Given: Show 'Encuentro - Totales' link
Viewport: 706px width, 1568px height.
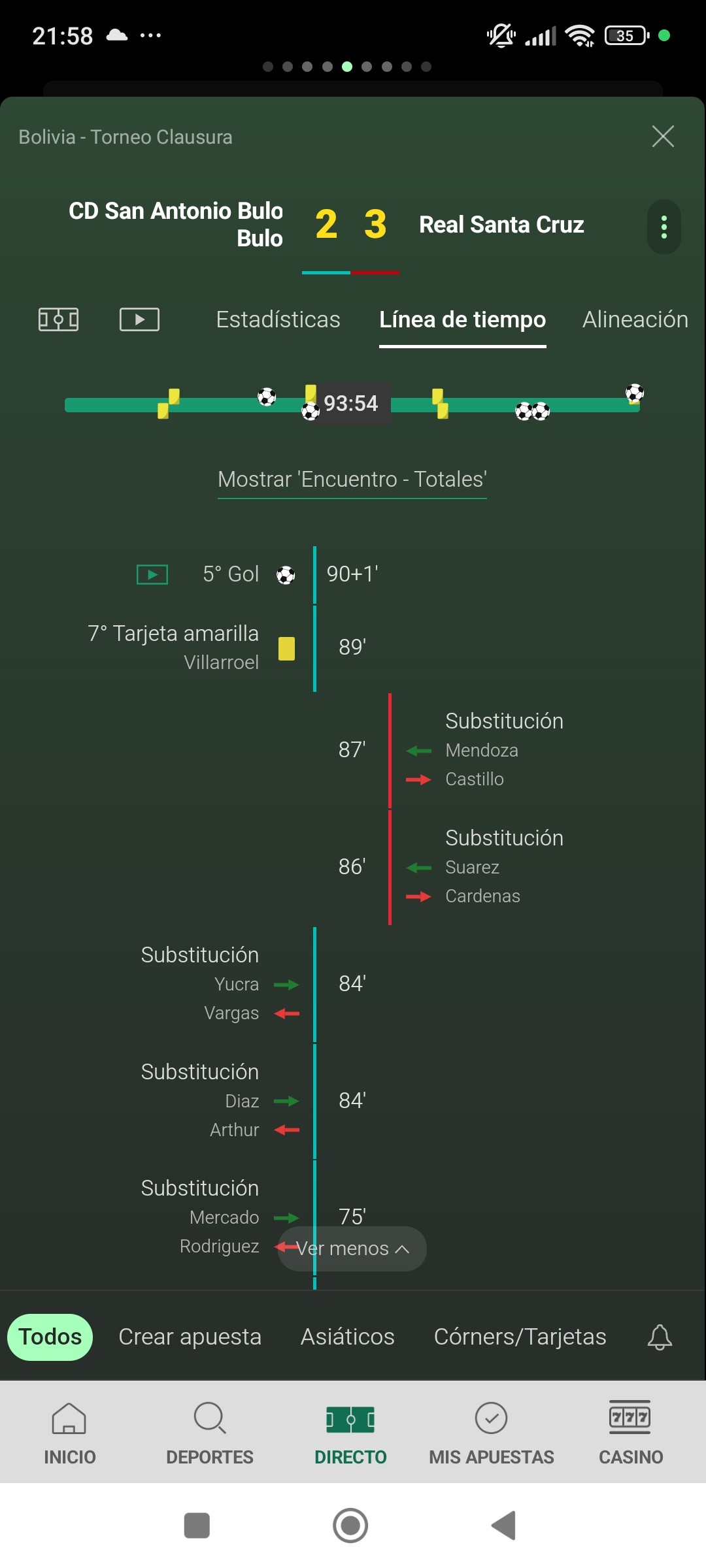Looking at the screenshot, I should pyautogui.click(x=352, y=480).
